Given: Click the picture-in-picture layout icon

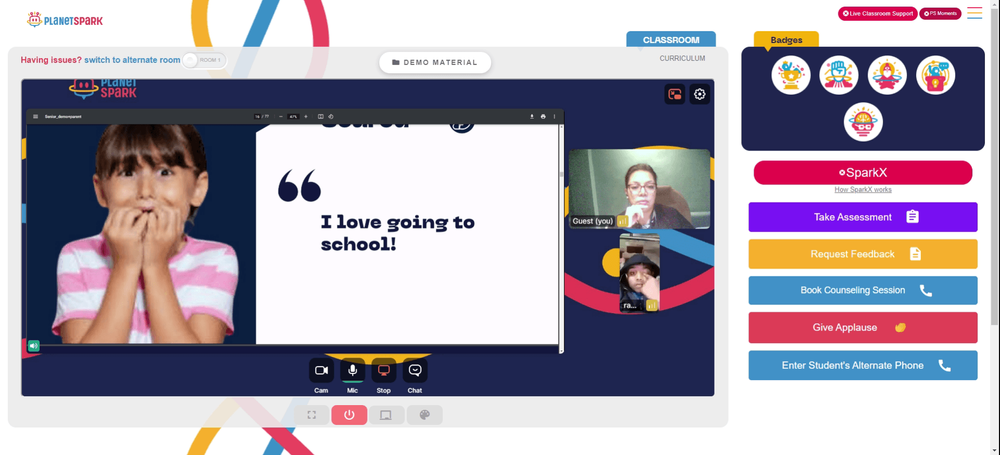Looking at the screenshot, I should pos(675,94).
